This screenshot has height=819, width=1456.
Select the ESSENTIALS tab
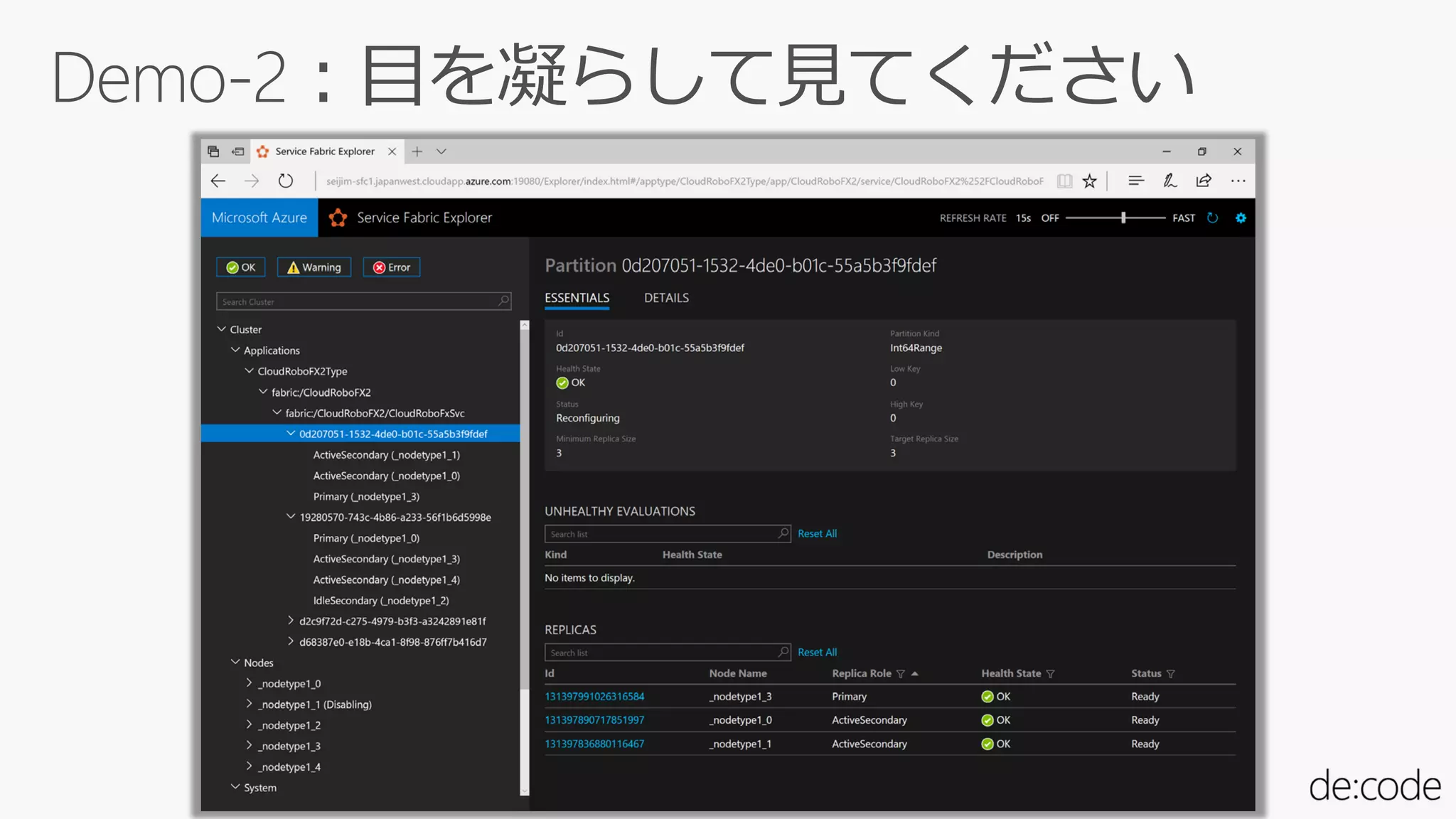click(x=577, y=298)
